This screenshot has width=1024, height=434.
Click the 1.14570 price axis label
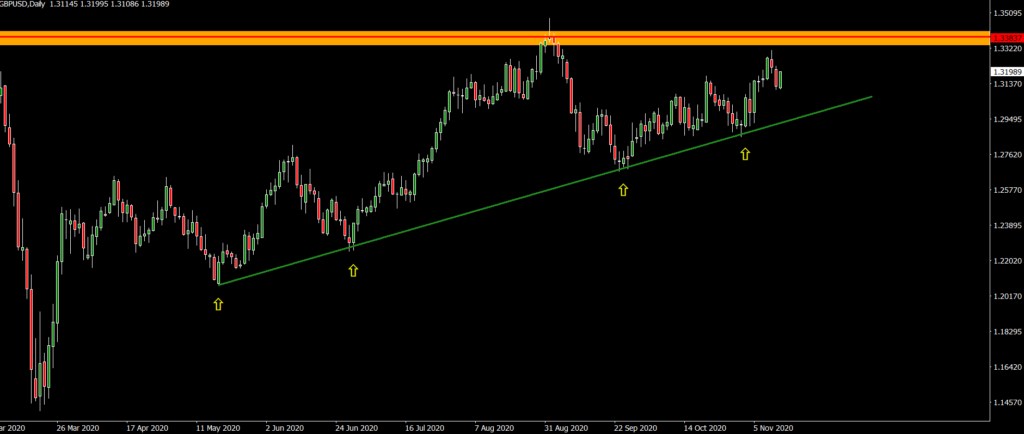[1005, 403]
